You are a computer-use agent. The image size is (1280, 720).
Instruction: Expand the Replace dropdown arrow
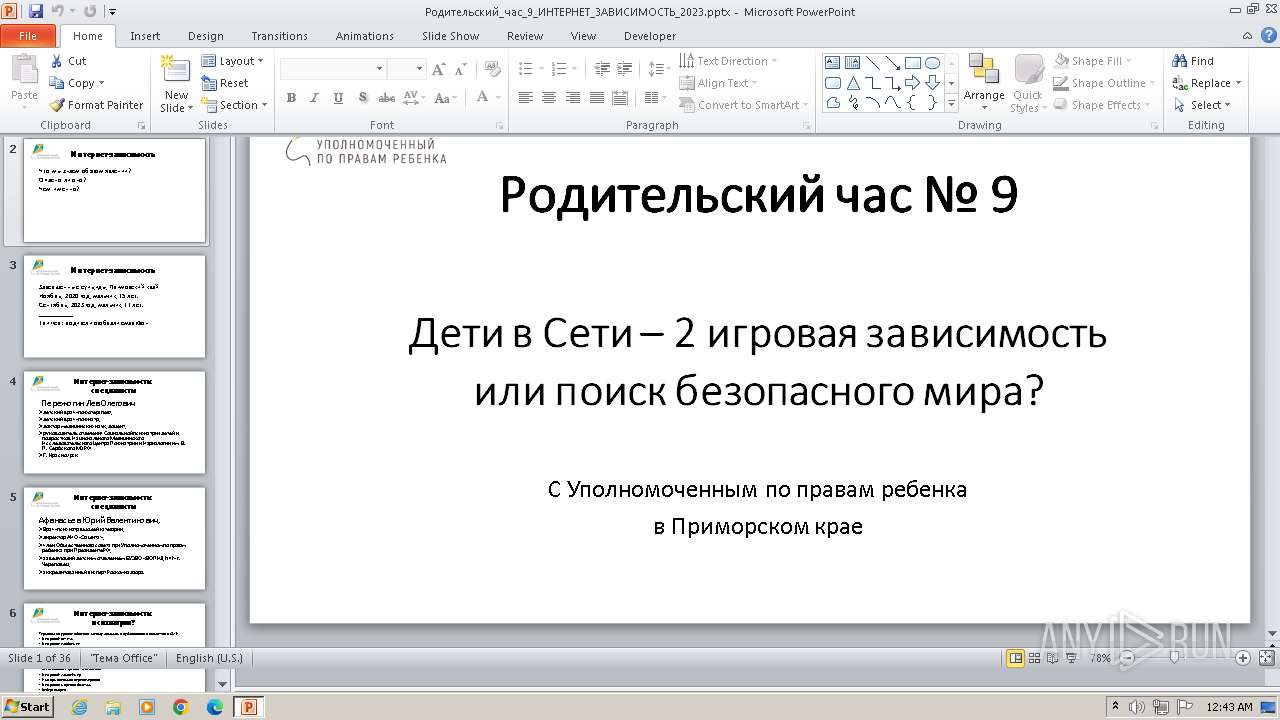[x=1238, y=83]
